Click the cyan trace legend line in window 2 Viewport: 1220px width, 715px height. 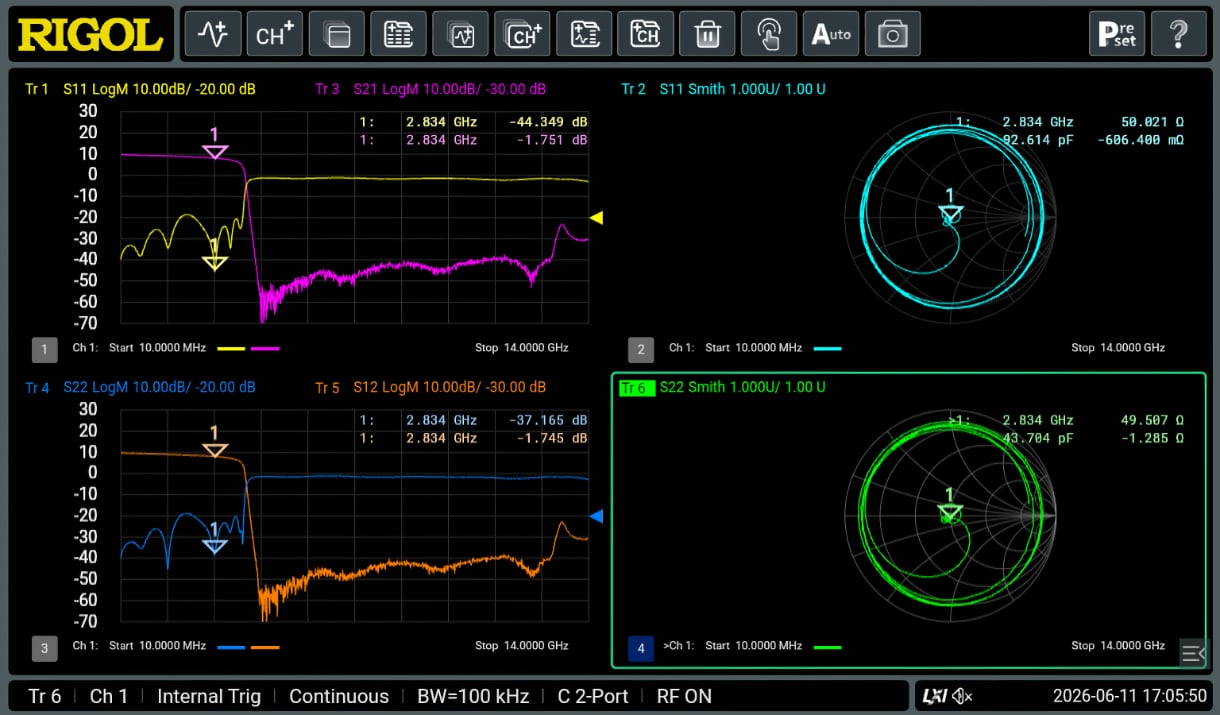coord(827,349)
